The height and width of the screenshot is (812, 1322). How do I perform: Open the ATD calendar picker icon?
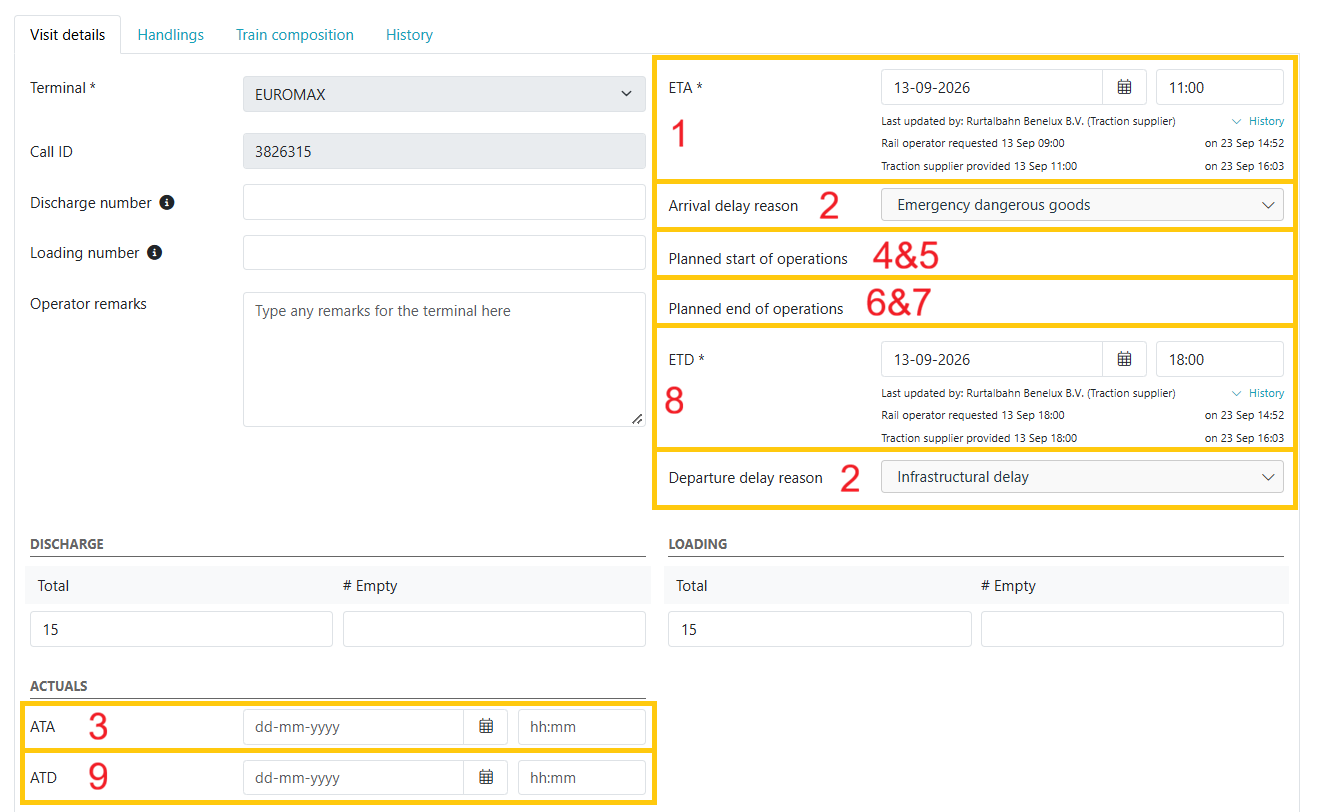click(x=486, y=777)
